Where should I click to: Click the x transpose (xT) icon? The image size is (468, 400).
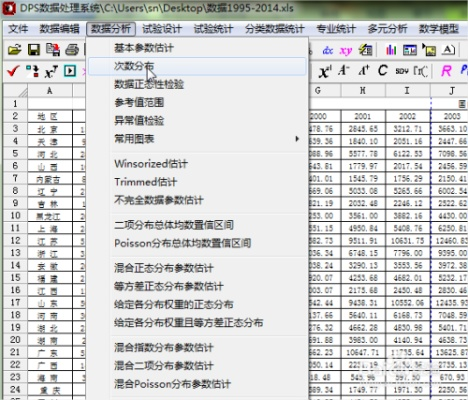click(51, 71)
